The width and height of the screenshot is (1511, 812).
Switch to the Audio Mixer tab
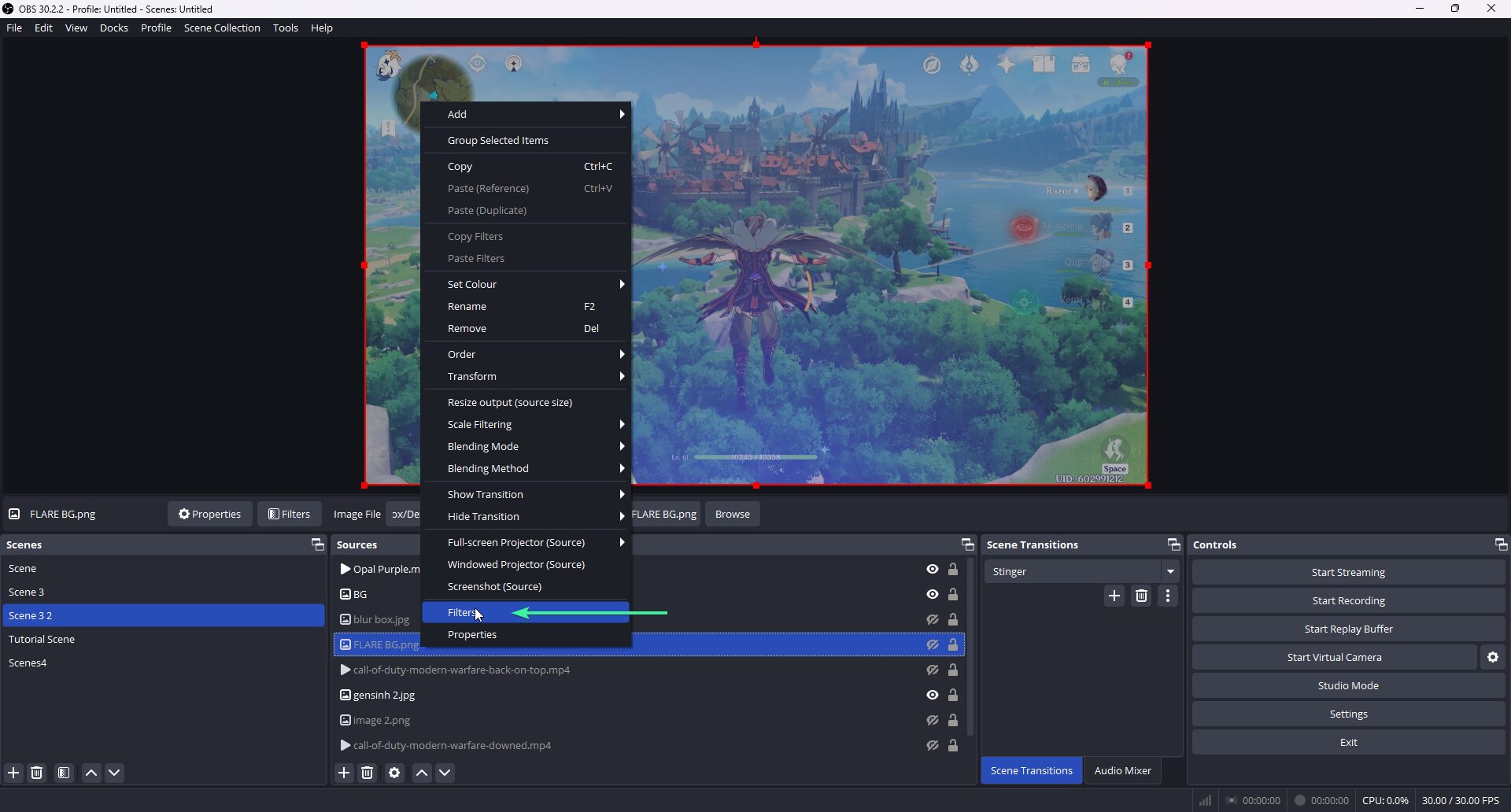[x=1122, y=770]
